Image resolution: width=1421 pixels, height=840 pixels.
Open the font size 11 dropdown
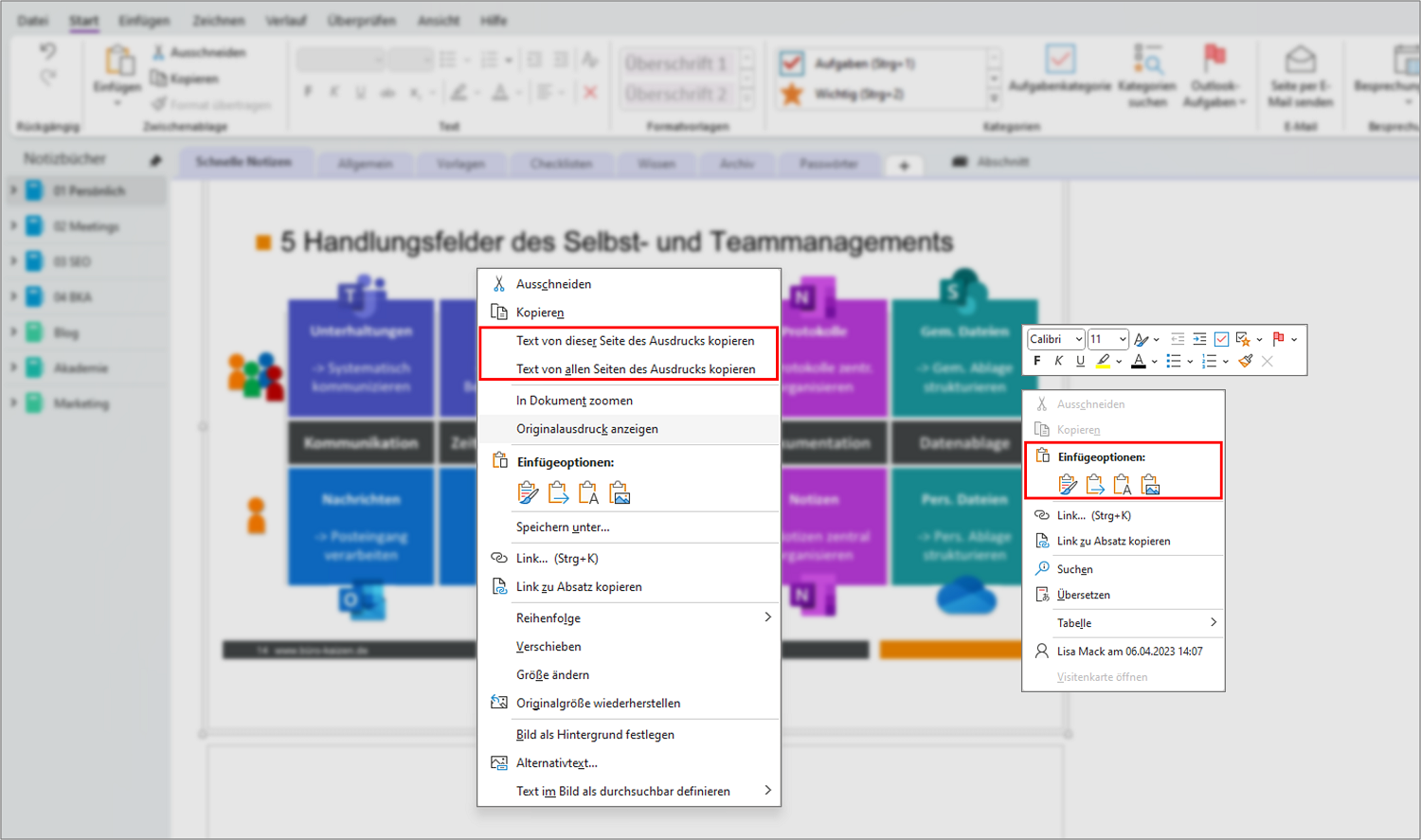(x=1107, y=339)
